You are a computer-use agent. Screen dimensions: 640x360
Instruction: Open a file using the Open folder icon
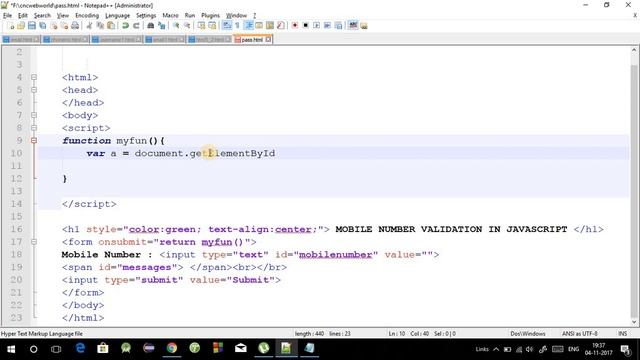[21, 25]
